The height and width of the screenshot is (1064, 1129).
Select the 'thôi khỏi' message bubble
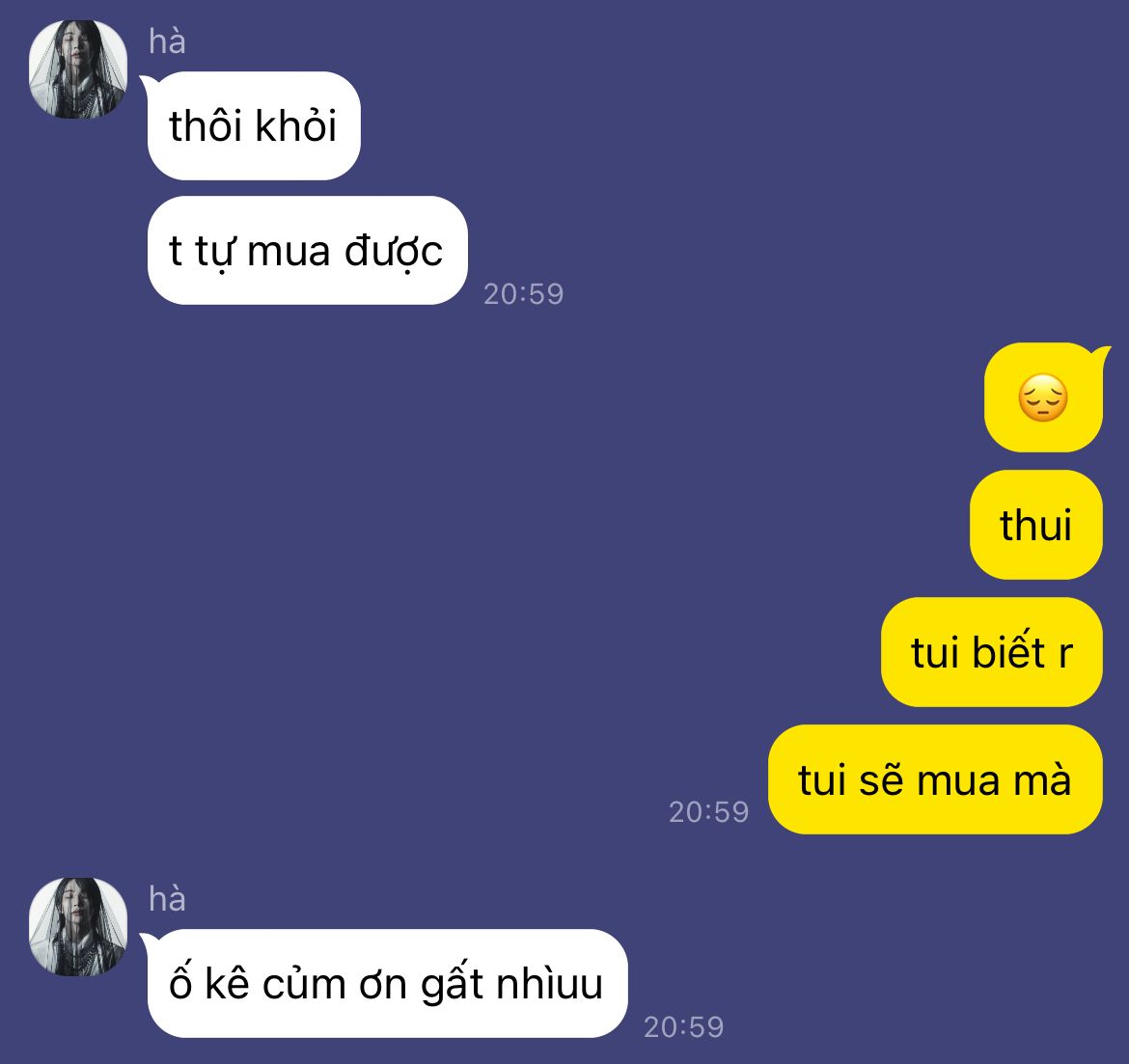254,126
